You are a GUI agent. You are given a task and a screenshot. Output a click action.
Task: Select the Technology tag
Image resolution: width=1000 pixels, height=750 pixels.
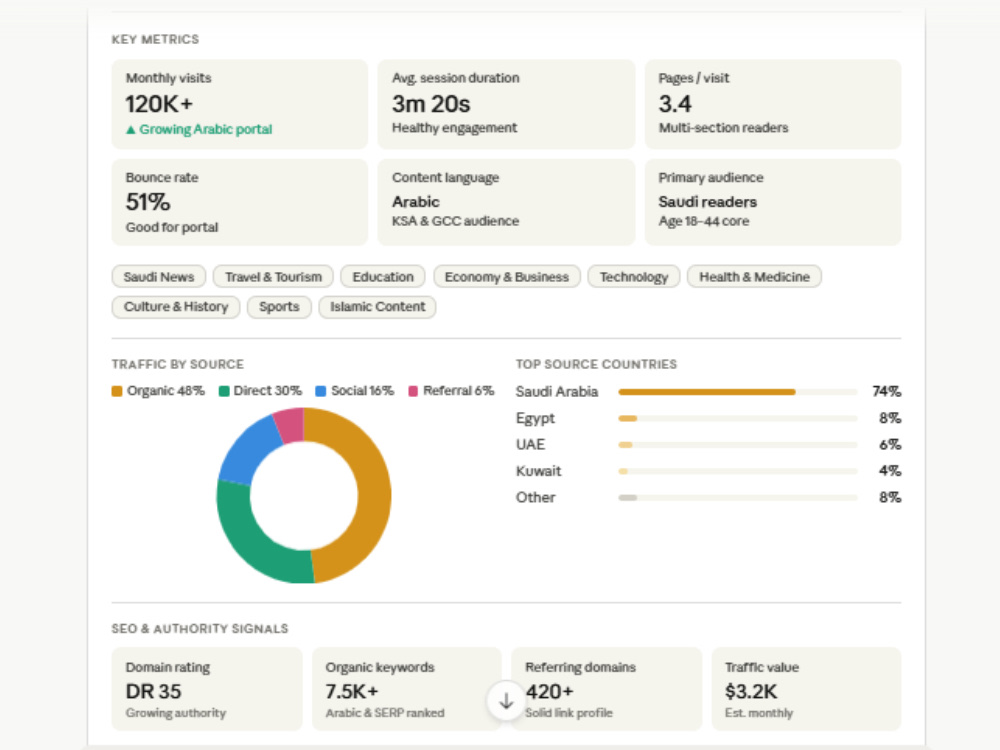coord(633,277)
